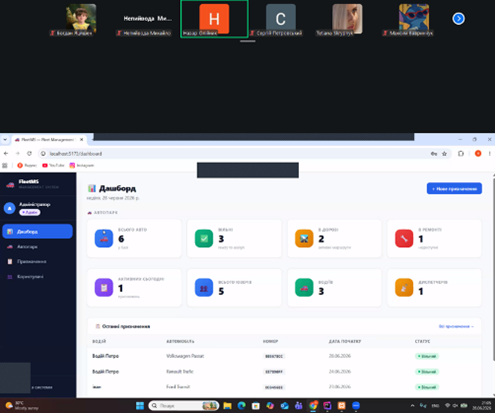The height and width of the screenshot is (413, 495).
Task: Open the browser tab search dropdown
Action: pyautogui.click(x=5, y=140)
